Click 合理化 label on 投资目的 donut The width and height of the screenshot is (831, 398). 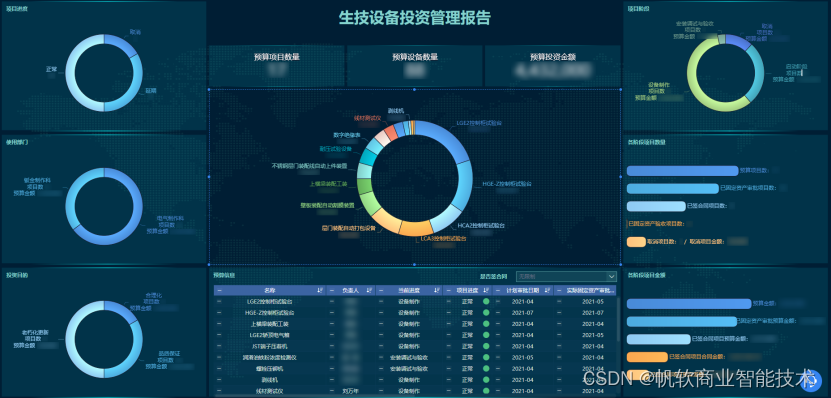click(153, 295)
